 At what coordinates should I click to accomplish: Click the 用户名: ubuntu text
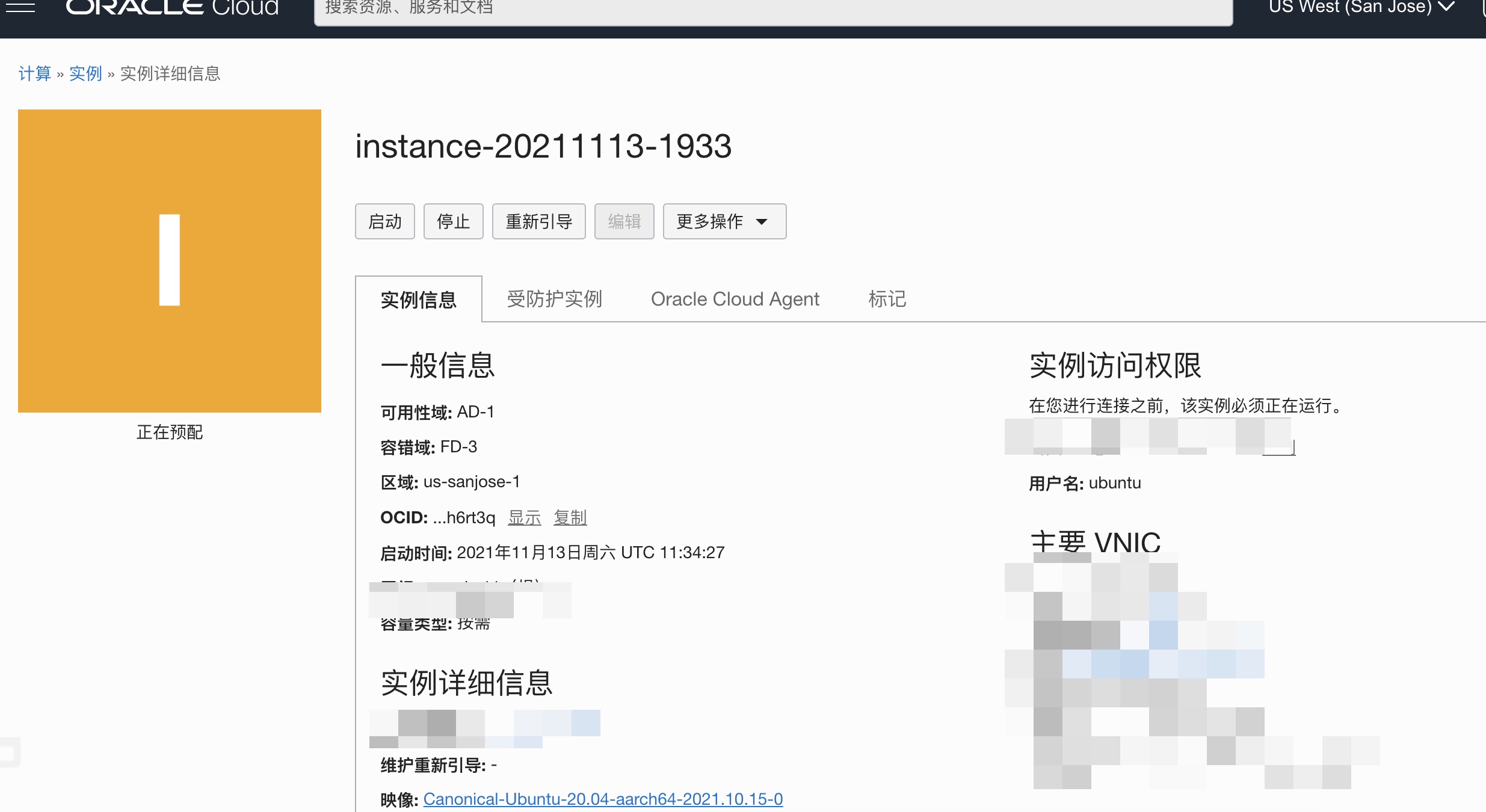pyautogui.click(x=1085, y=483)
